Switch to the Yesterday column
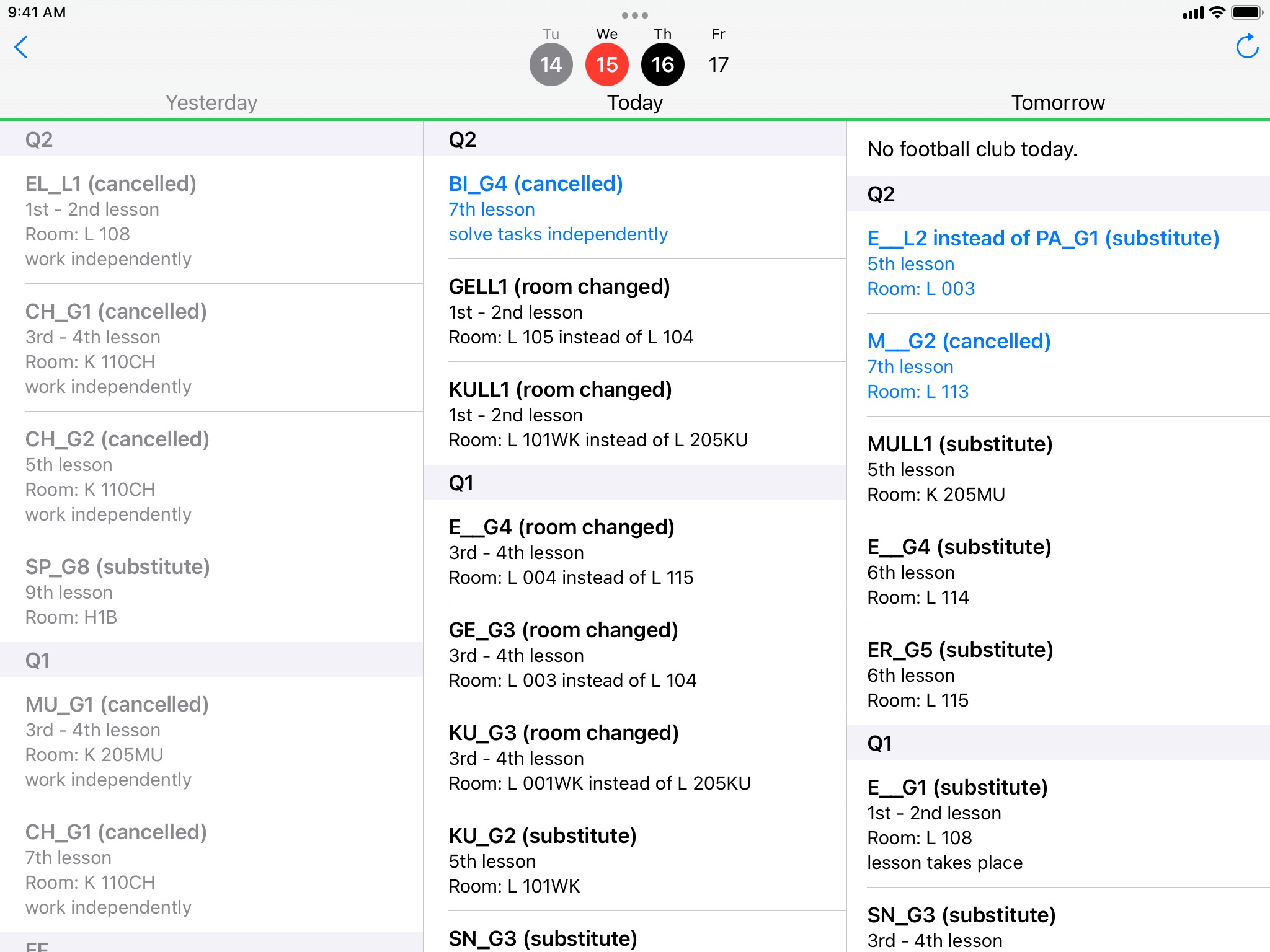This screenshot has height=952, width=1270. click(211, 102)
